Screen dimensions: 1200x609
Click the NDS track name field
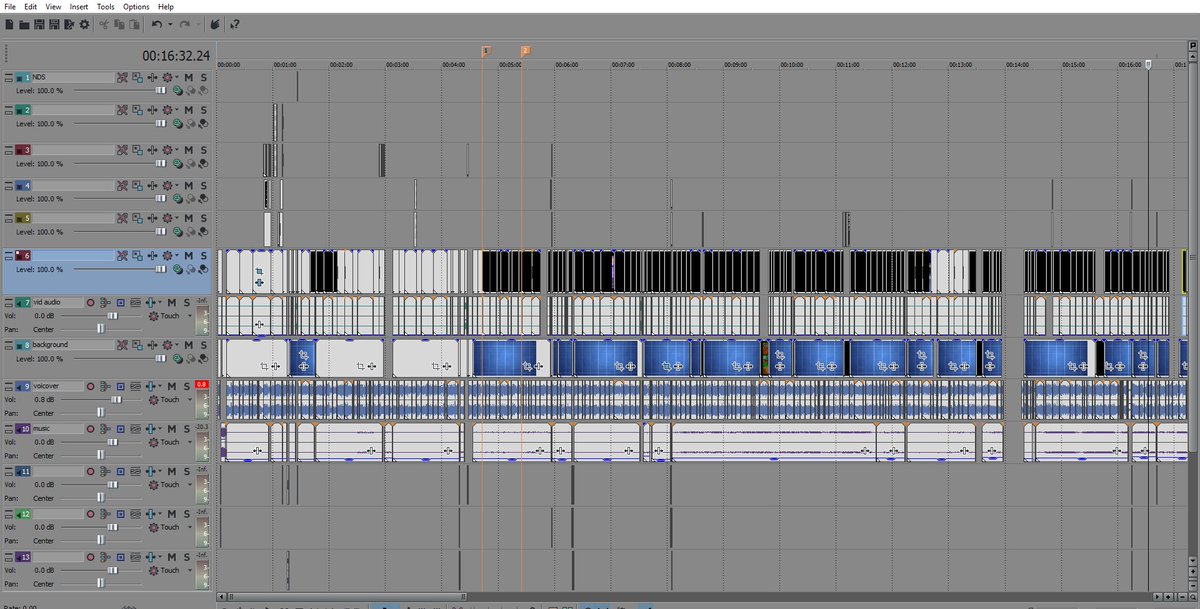point(73,77)
